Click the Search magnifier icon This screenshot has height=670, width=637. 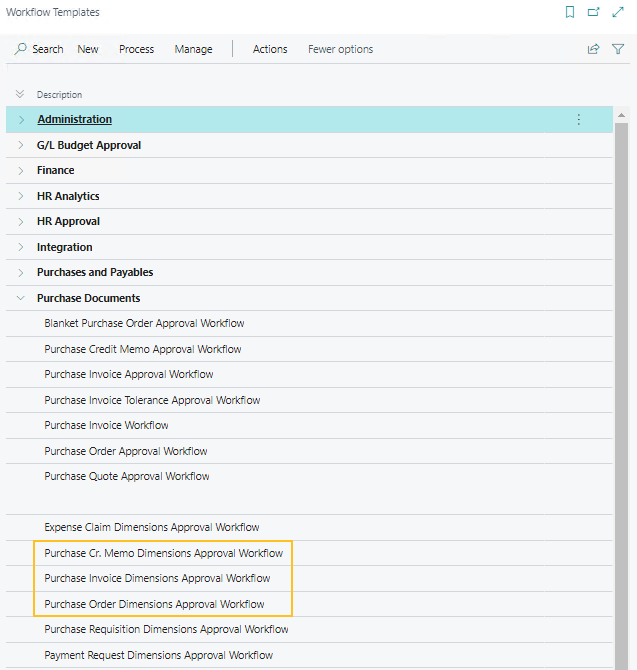click(21, 49)
